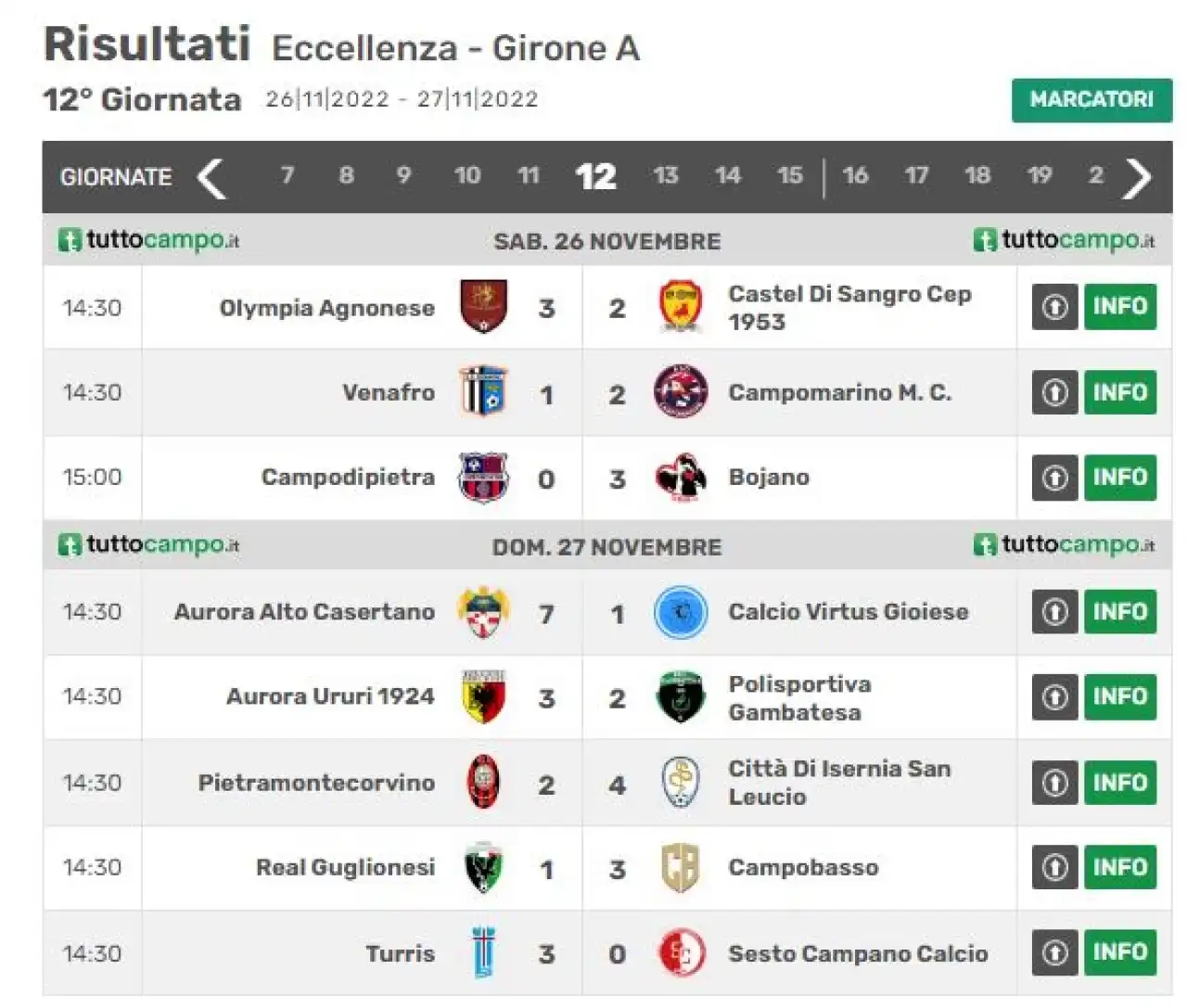The height and width of the screenshot is (1008, 1187).
Task: Open INFO for Campodipietra vs Bojano
Action: [1120, 478]
